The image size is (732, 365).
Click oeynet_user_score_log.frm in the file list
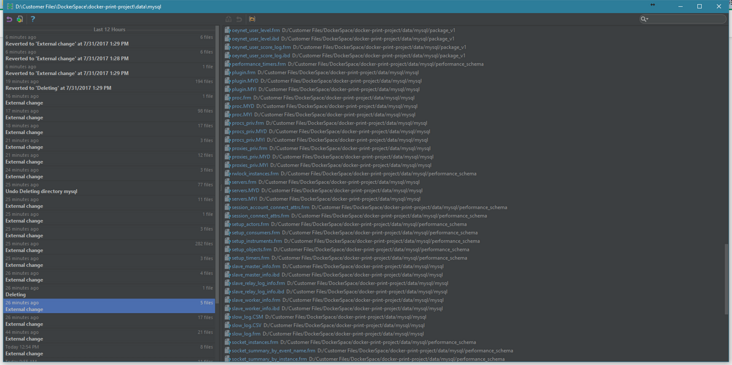pyautogui.click(x=261, y=47)
